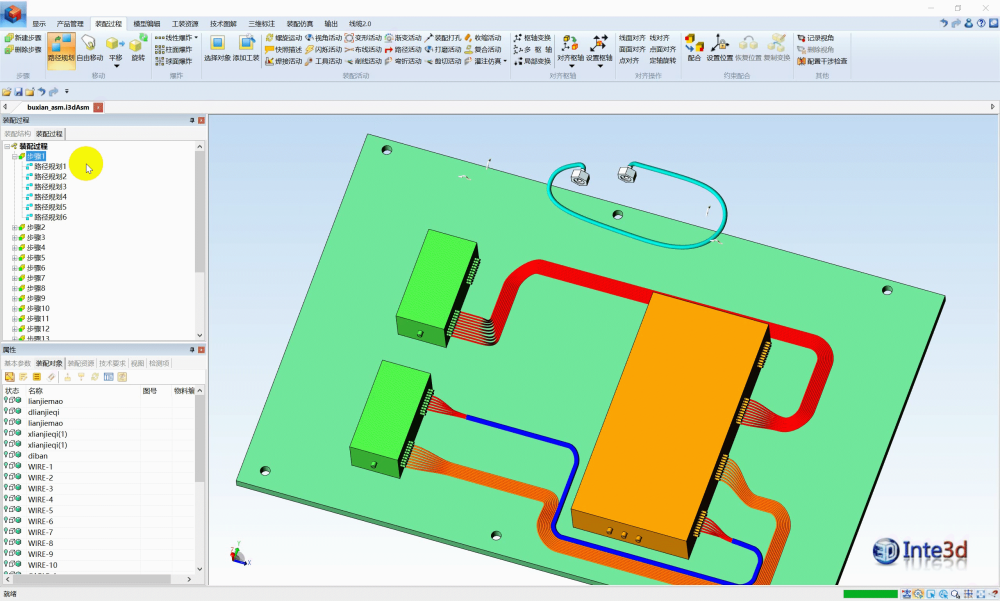The height and width of the screenshot is (601, 1000).
Task: Select the 自由移动 free move tool
Action: coord(89,48)
